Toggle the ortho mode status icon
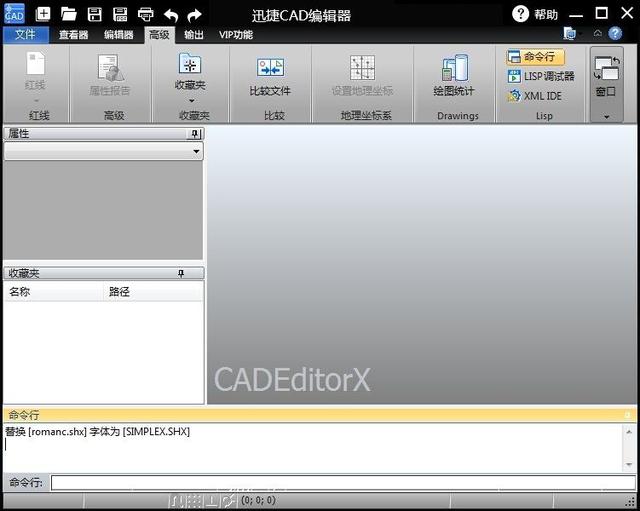640x511 pixels. (x=212, y=500)
